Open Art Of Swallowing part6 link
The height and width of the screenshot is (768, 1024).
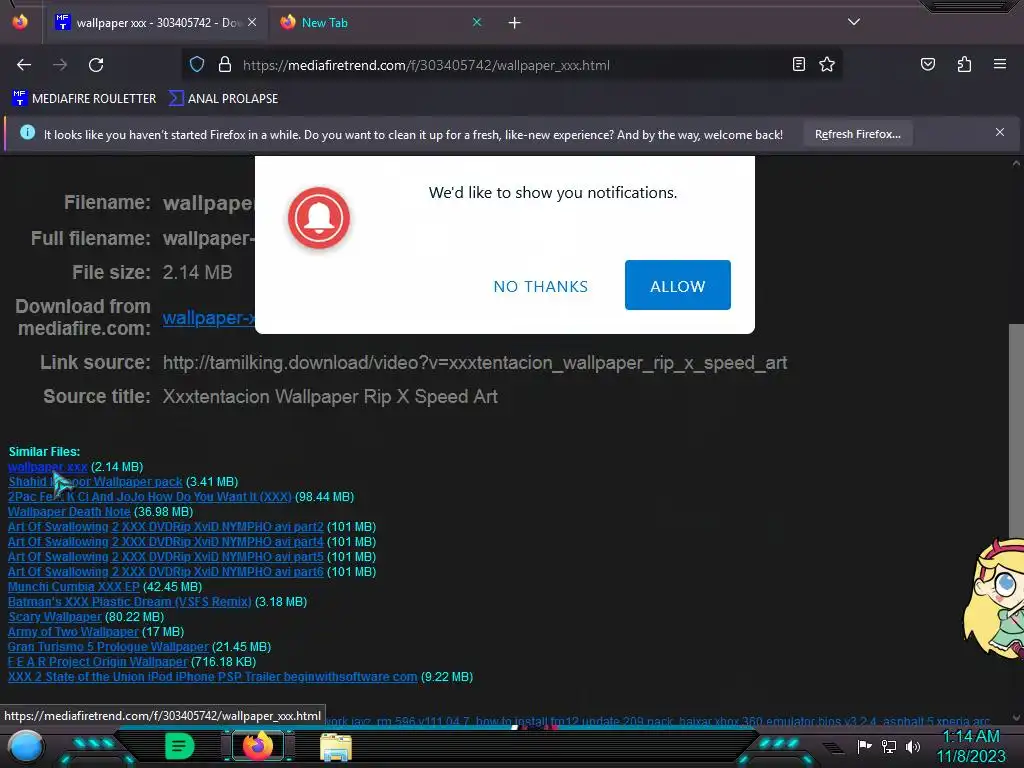tap(166, 572)
